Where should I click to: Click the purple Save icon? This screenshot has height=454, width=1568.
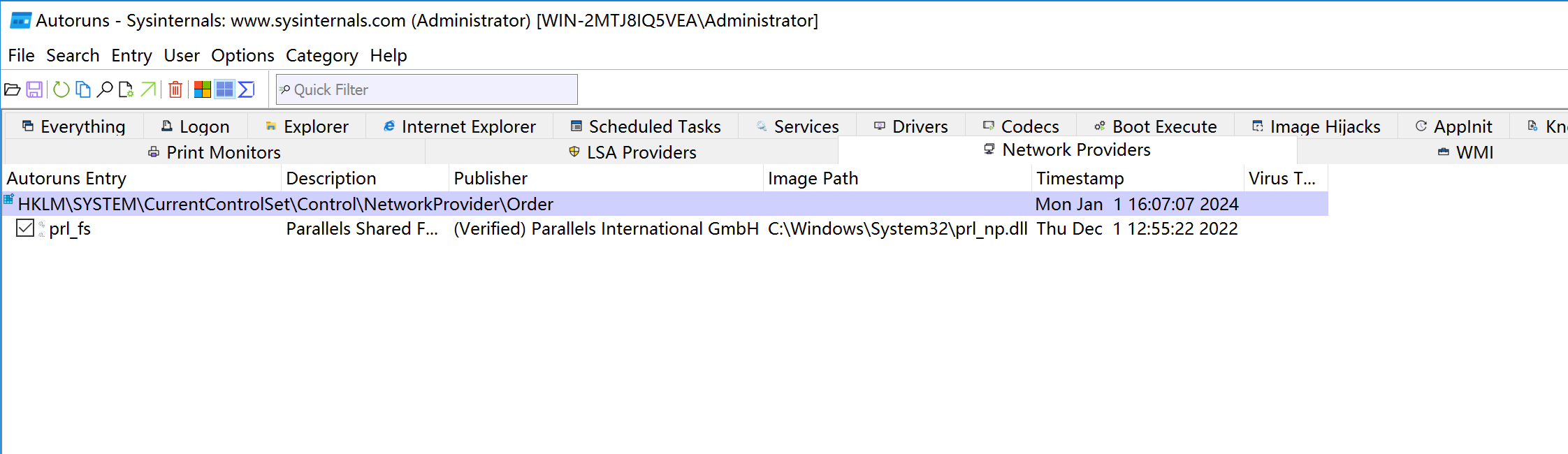(34, 89)
